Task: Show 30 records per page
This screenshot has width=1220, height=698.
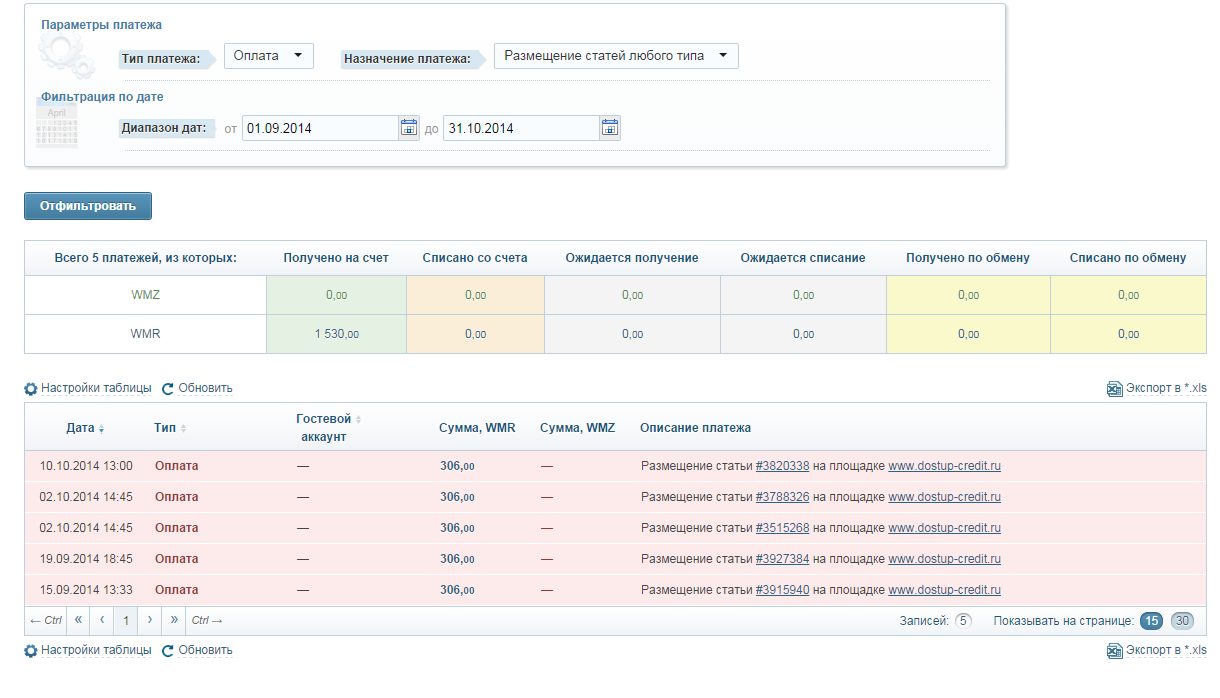Action: 1183,621
